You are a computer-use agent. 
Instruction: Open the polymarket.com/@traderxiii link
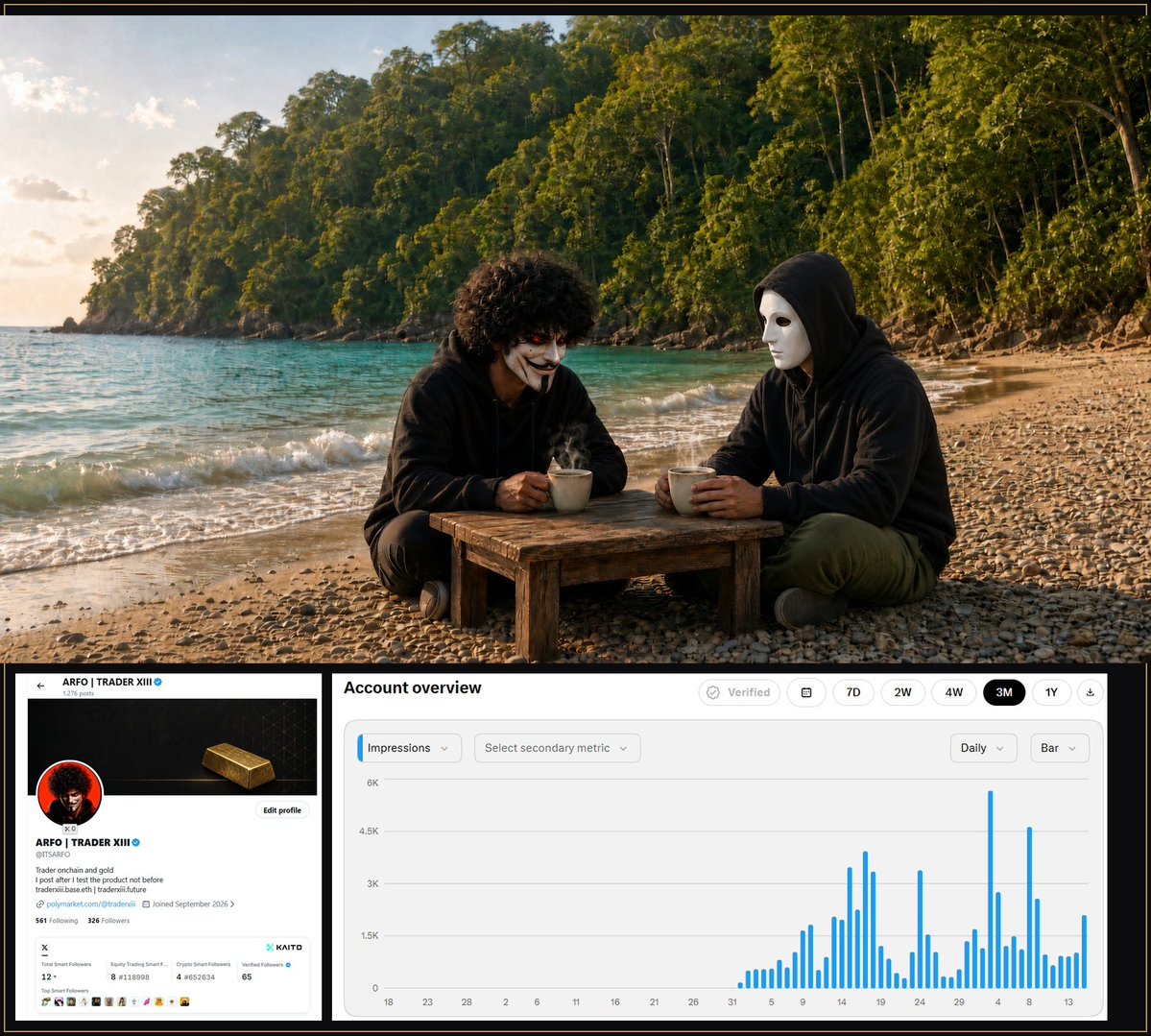(x=91, y=904)
